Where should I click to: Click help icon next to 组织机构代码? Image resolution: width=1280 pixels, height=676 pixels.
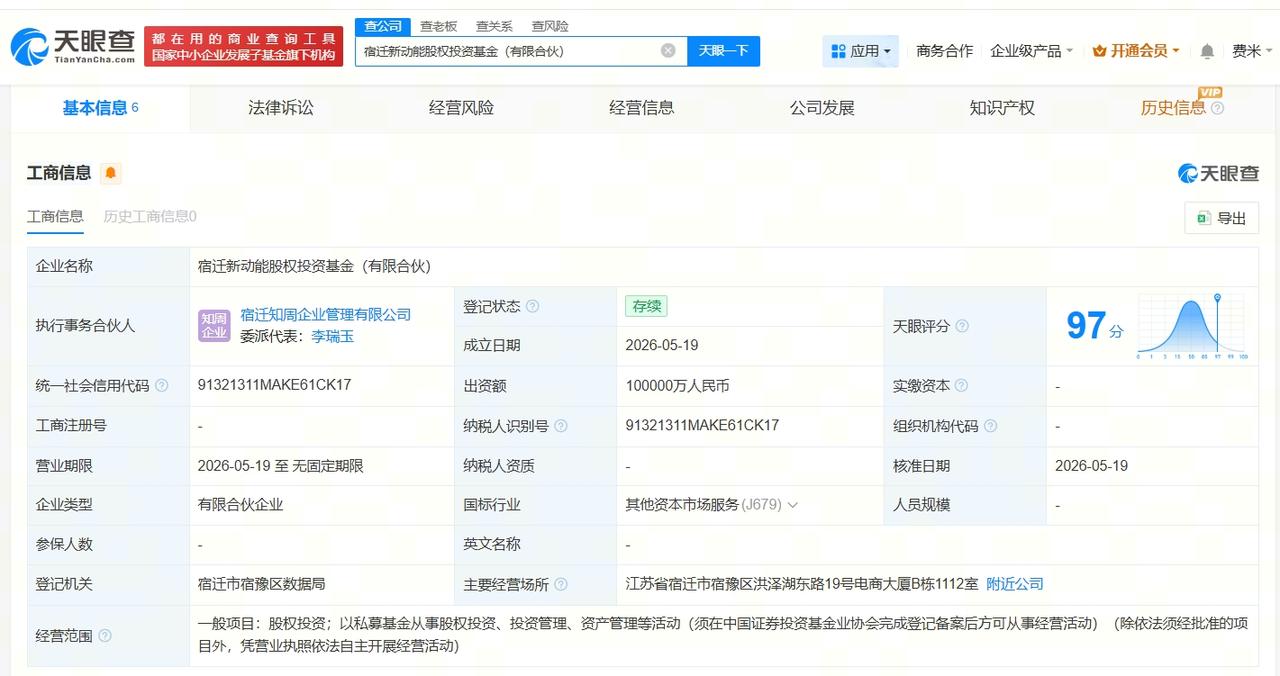pyautogui.click(x=990, y=426)
